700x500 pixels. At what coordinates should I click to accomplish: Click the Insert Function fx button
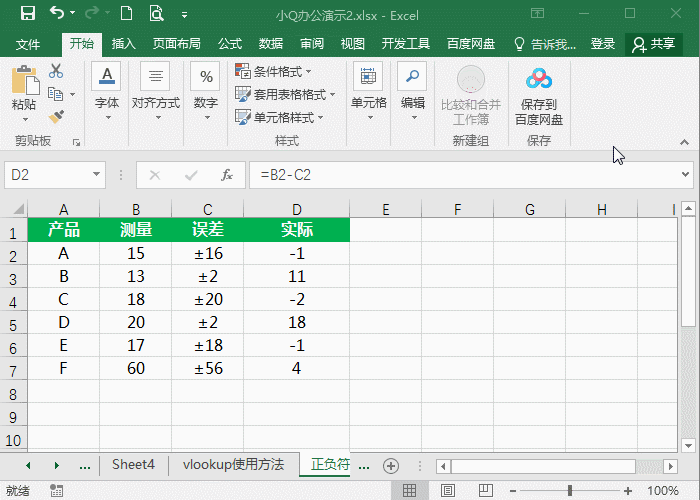[227, 175]
